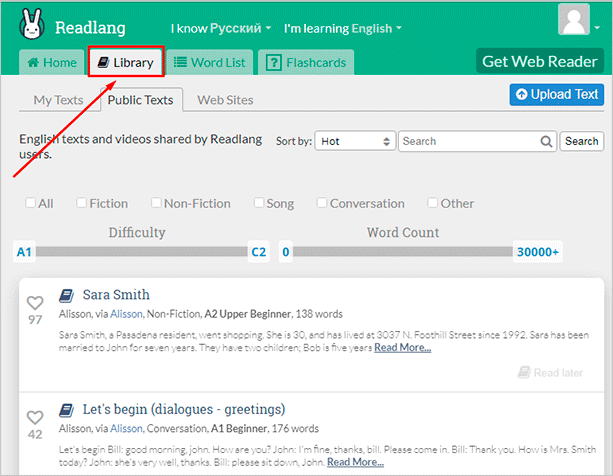Image resolution: width=613 pixels, height=476 pixels.
Task: Check the Fiction filter checkbox
Action: (x=82, y=203)
